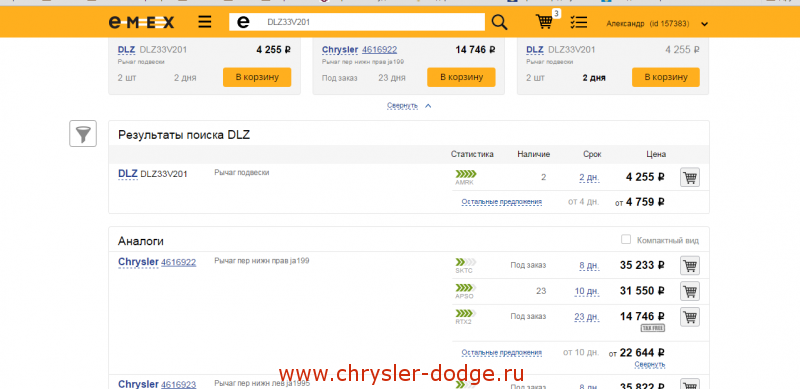Expand the Александр account dropdown

[705, 24]
